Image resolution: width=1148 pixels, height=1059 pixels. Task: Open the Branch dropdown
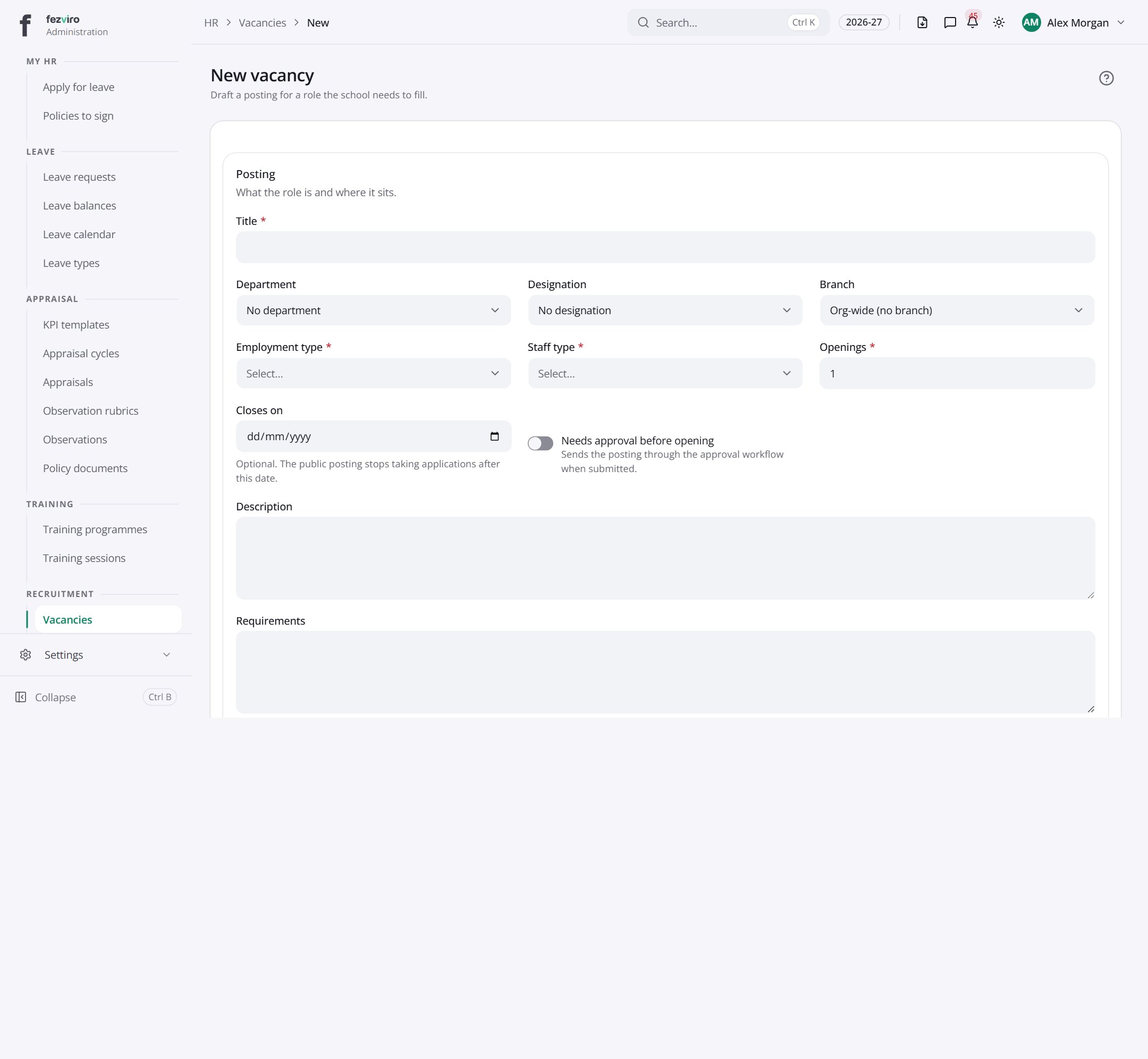coord(957,310)
